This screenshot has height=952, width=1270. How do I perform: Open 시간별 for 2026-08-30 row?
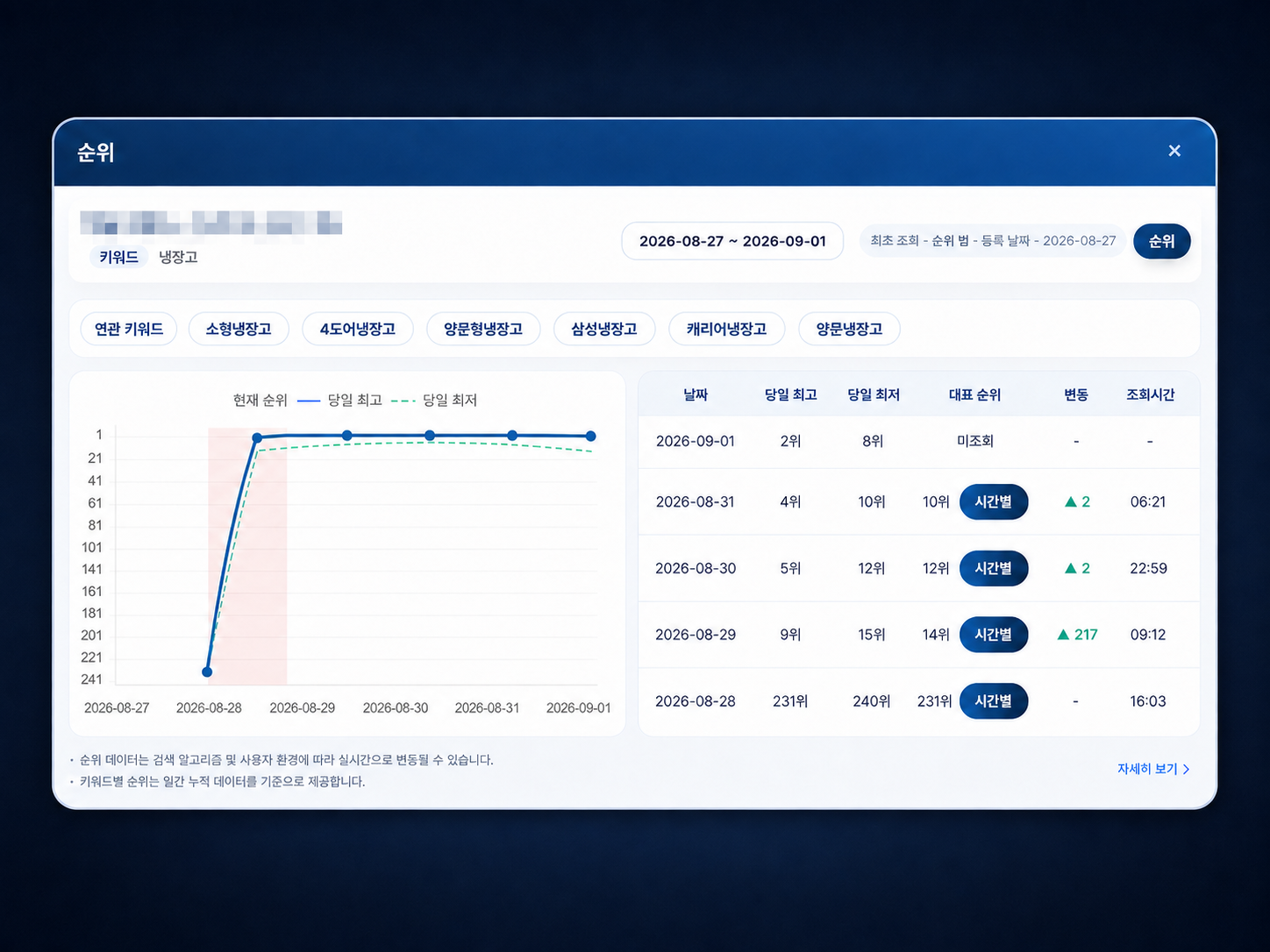[x=994, y=568]
